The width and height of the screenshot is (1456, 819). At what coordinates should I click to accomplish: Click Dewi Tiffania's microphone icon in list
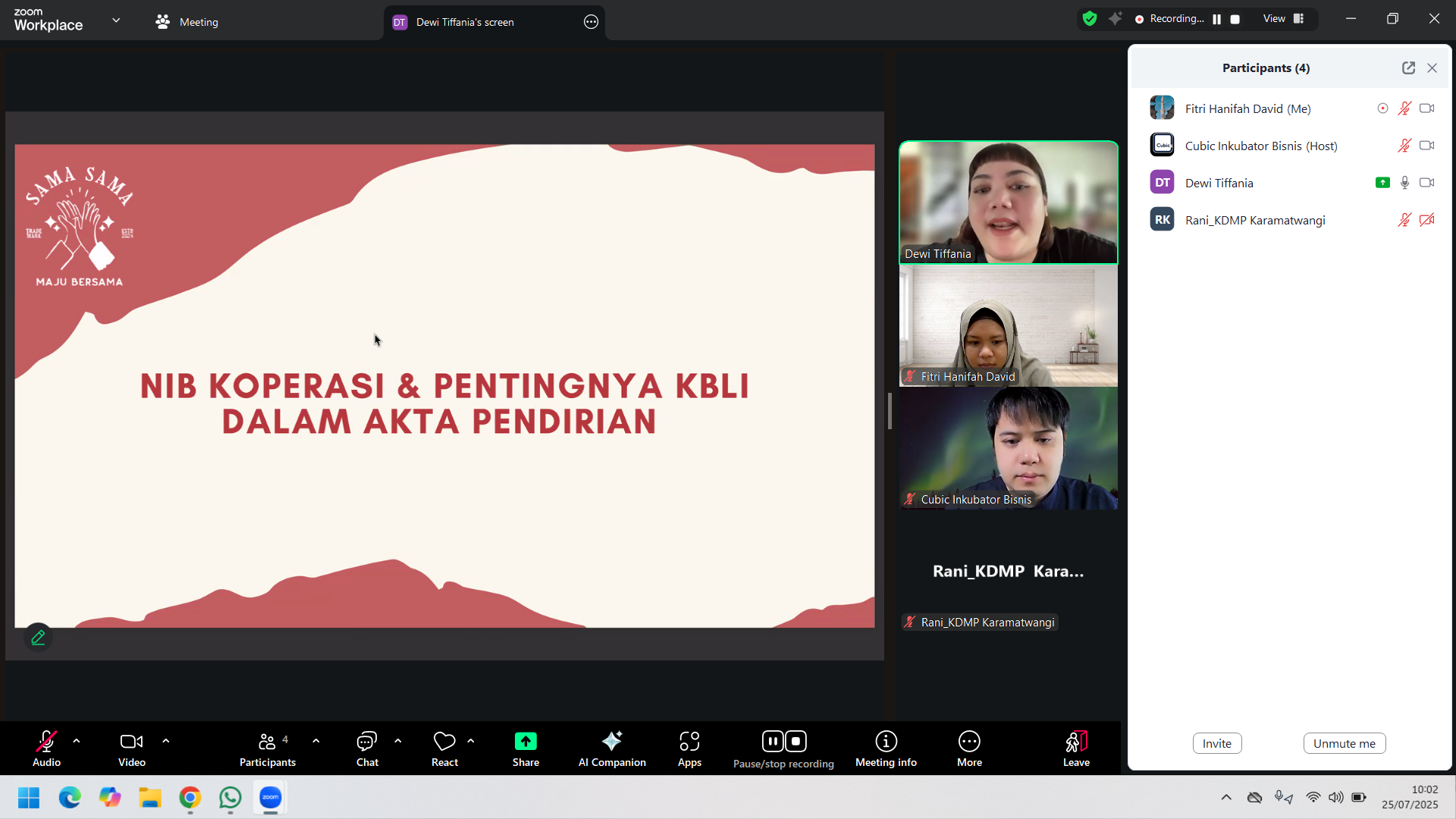point(1404,183)
